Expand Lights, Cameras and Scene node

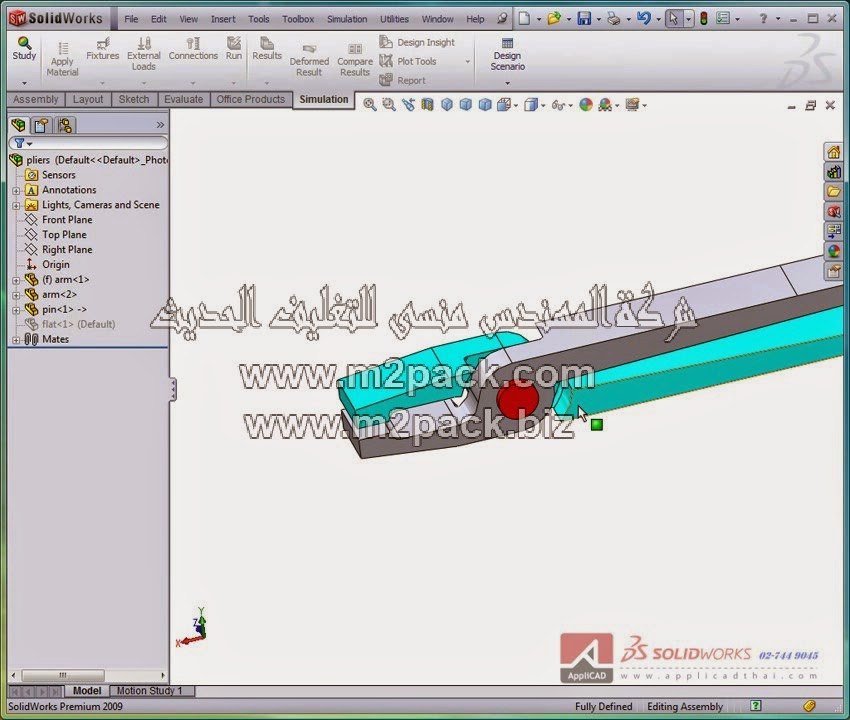coord(16,205)
